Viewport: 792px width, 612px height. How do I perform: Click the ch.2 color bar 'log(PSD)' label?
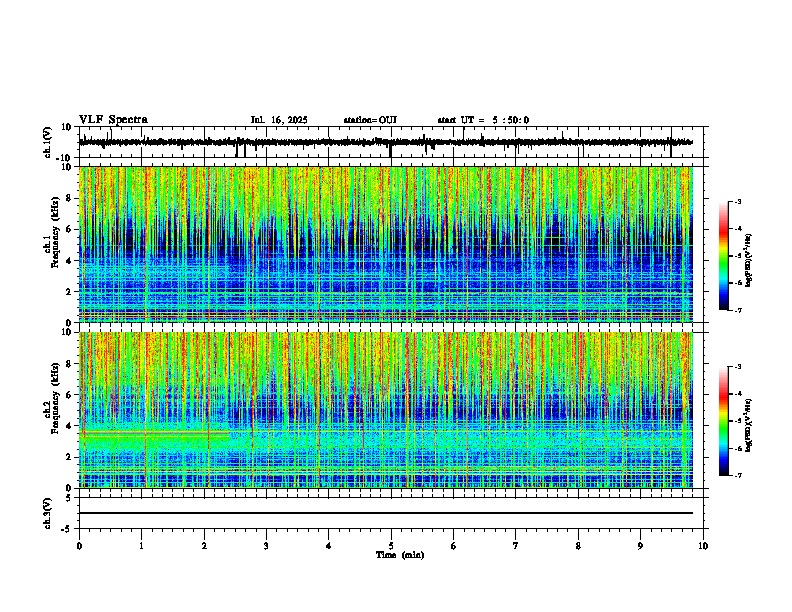coord(749,425)
